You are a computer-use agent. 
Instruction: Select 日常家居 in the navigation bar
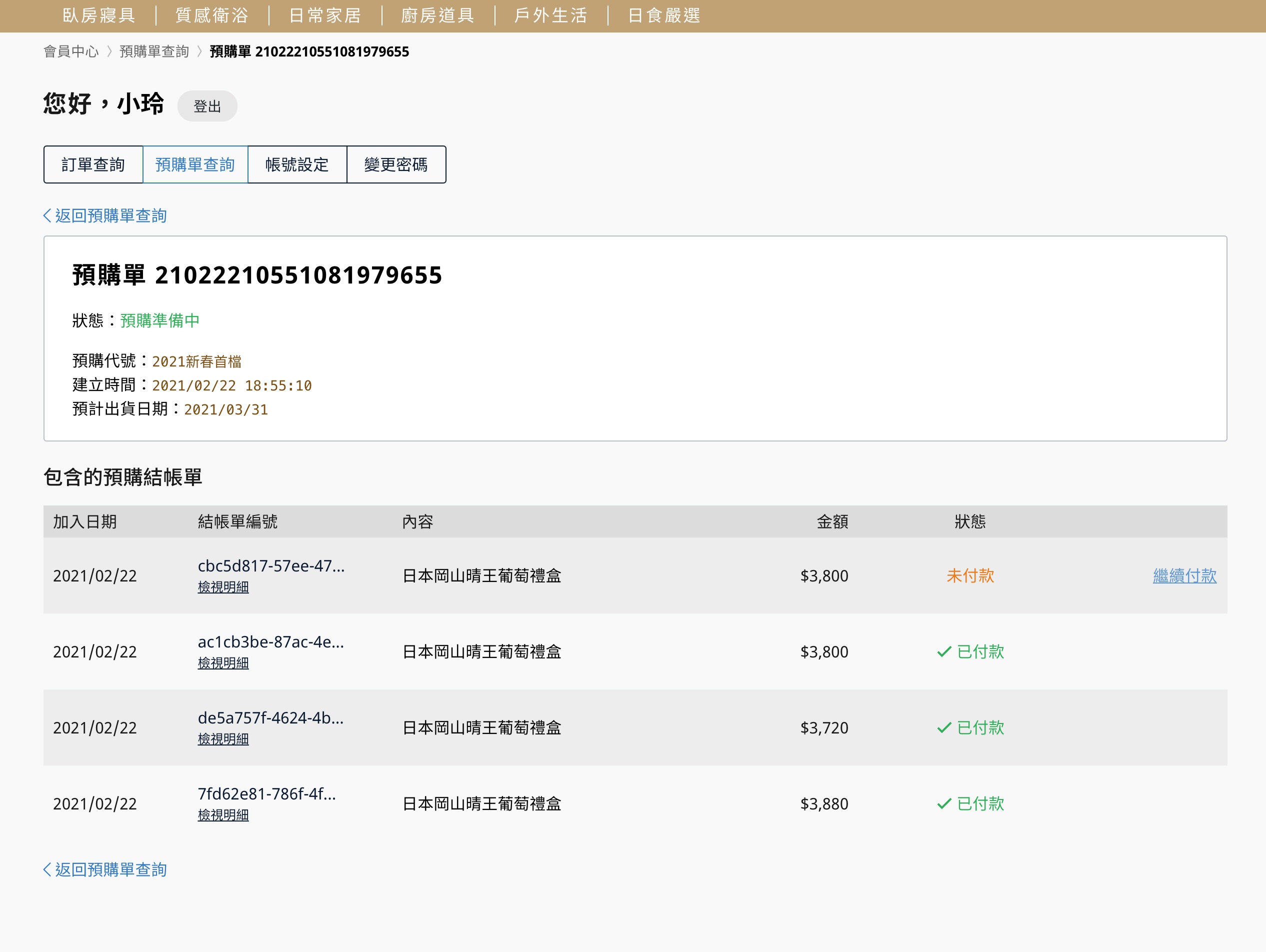pyautogui.click(x=325, y=15)
